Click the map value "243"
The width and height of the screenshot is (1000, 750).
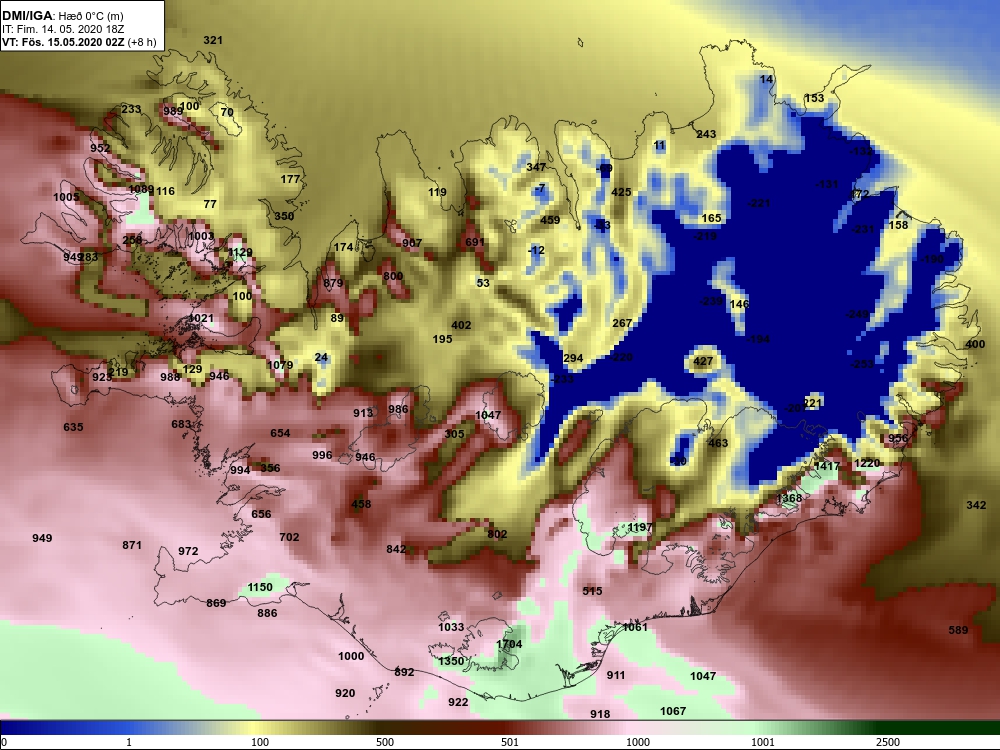click(x=706, y=134)
